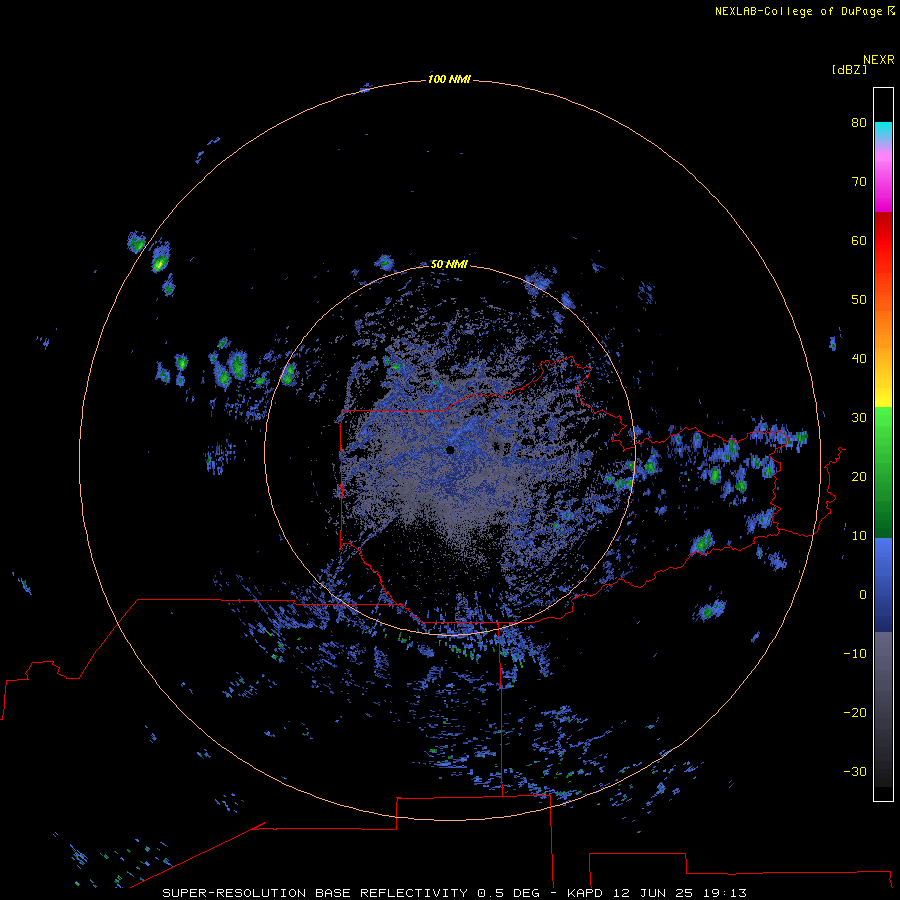Click the black radar site dot at center
The image size is (900, 900).
(451, 450)
